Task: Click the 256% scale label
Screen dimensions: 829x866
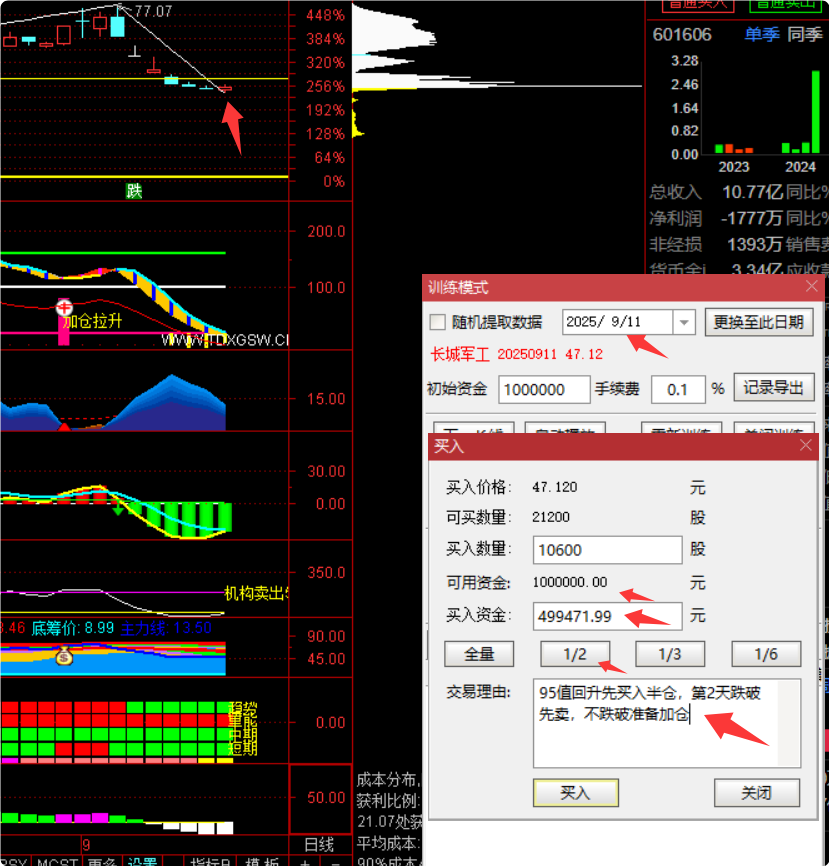Action: click(325, 86)
